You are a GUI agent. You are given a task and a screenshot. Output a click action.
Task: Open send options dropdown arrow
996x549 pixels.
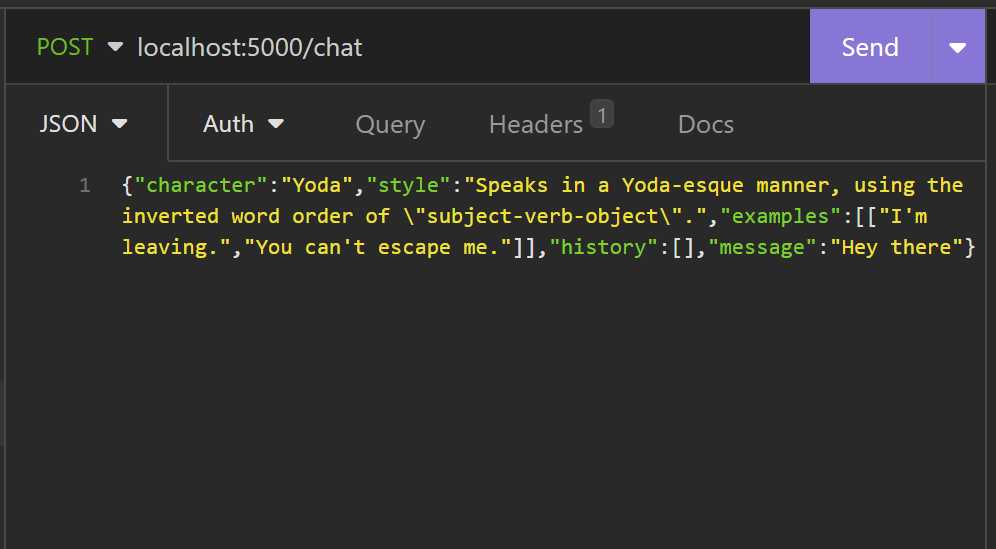click(957, 47)
